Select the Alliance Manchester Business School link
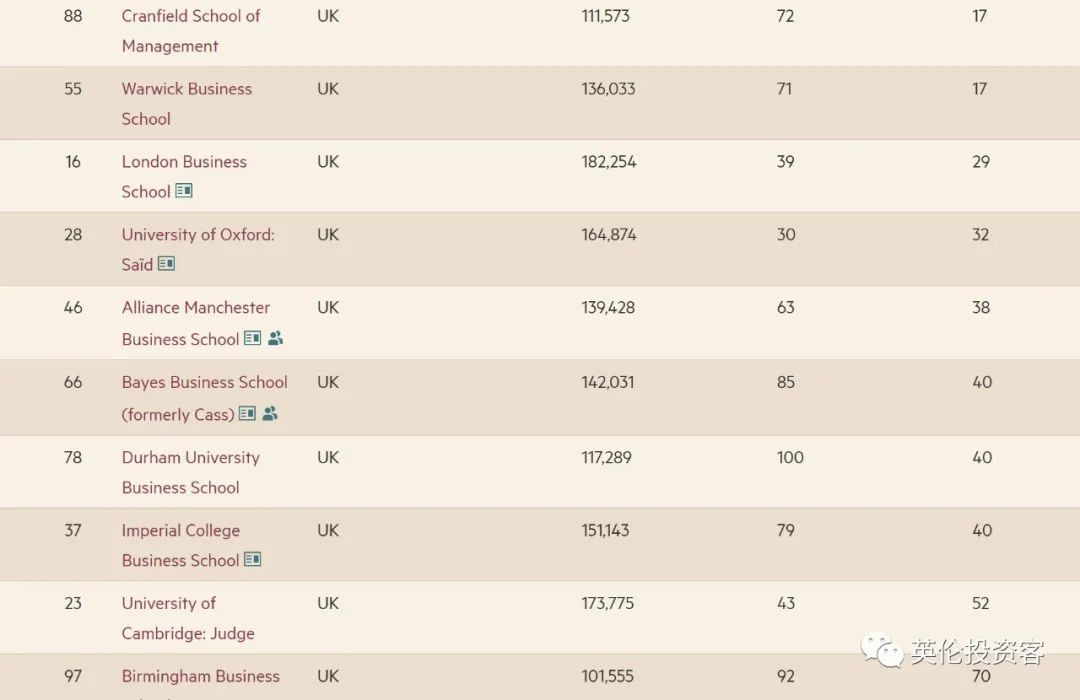The image size is (1080, 700). click(x=196, y=308)
